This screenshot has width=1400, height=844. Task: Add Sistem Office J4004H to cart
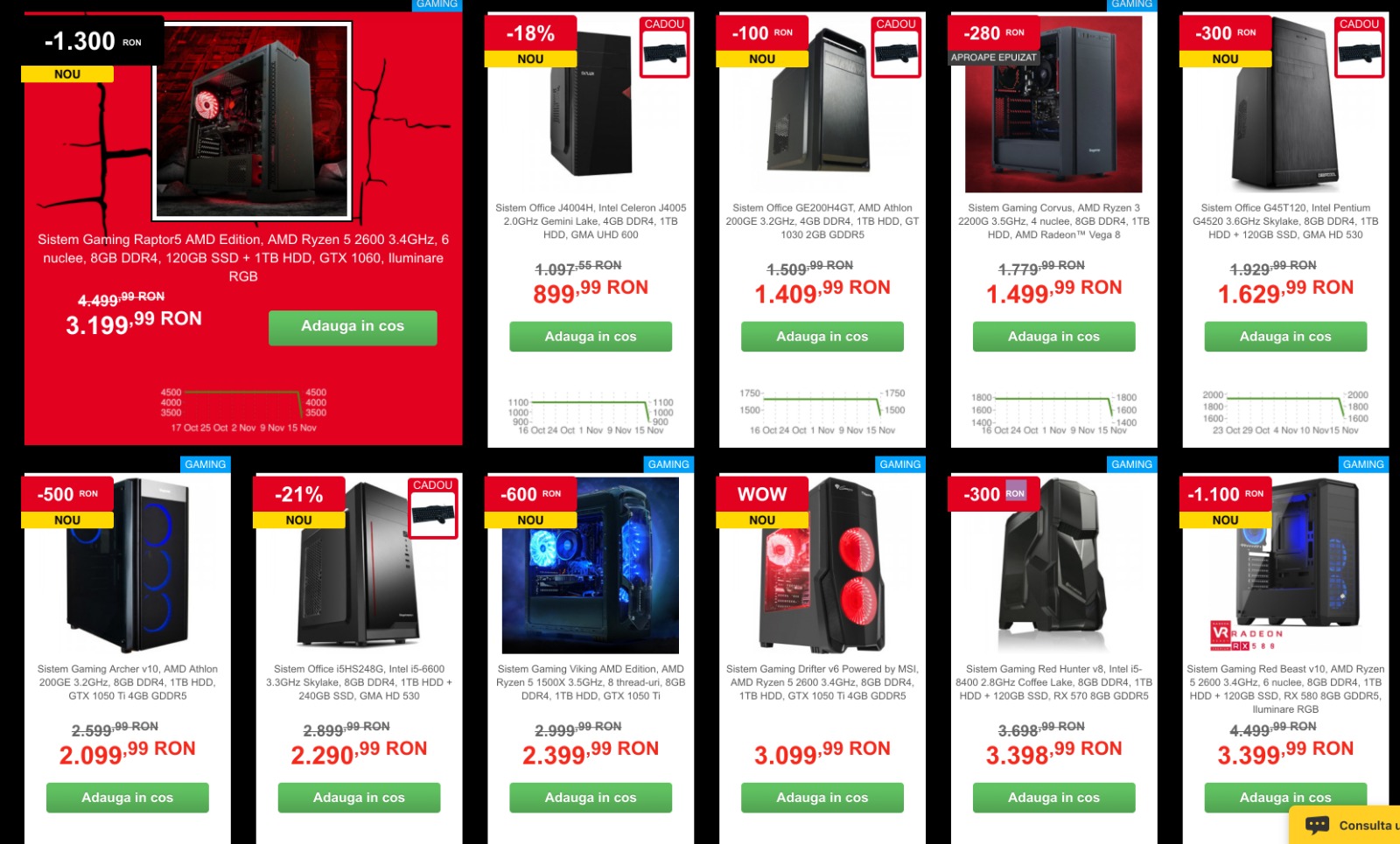point(591,337)
